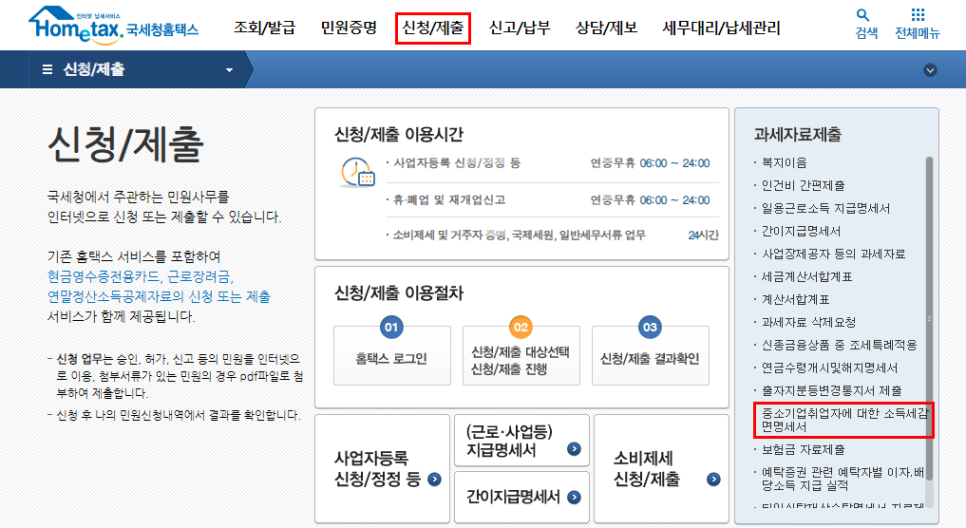Open the 신청/제출 breadcrumb dropdown arrow
This screenshot has height=528, width=966.
click(x=229, y=70)
